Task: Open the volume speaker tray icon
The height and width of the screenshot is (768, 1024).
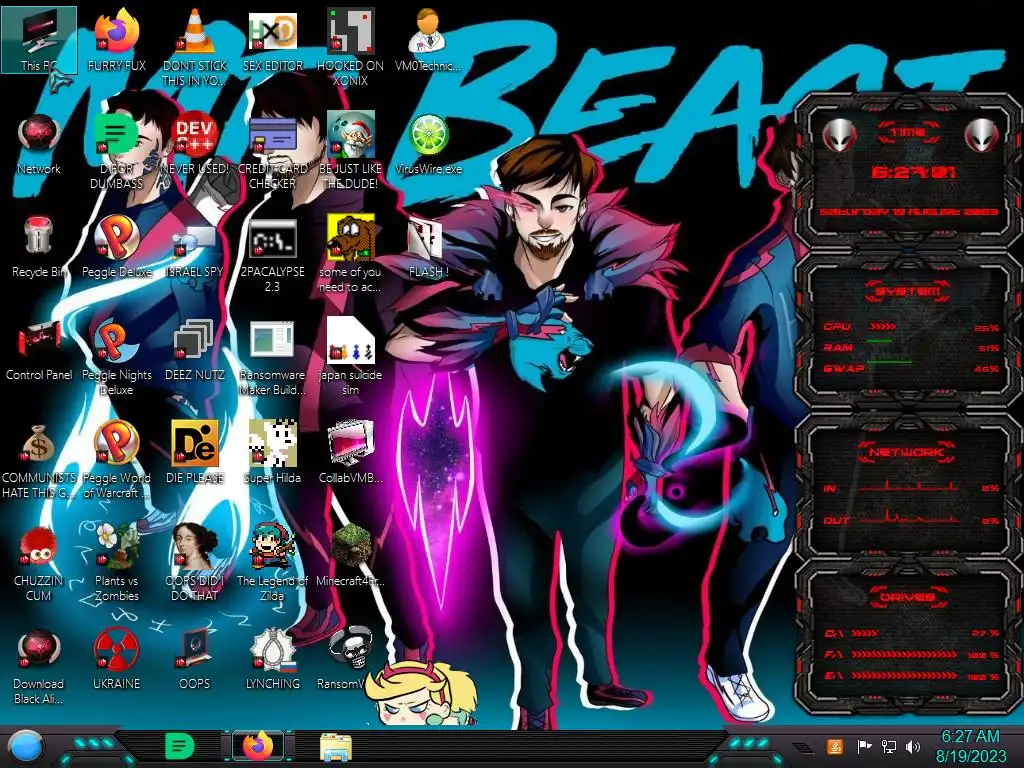Action: click(x=913, y=746)
